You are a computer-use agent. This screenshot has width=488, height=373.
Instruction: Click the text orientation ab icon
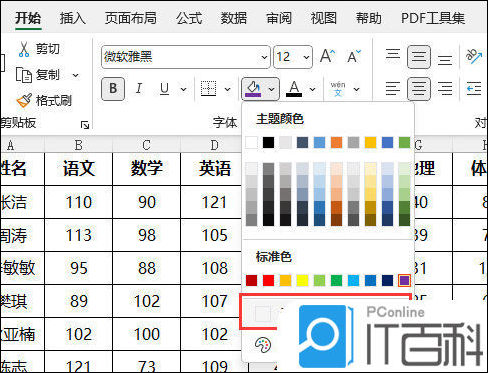[x=474, y=57]
